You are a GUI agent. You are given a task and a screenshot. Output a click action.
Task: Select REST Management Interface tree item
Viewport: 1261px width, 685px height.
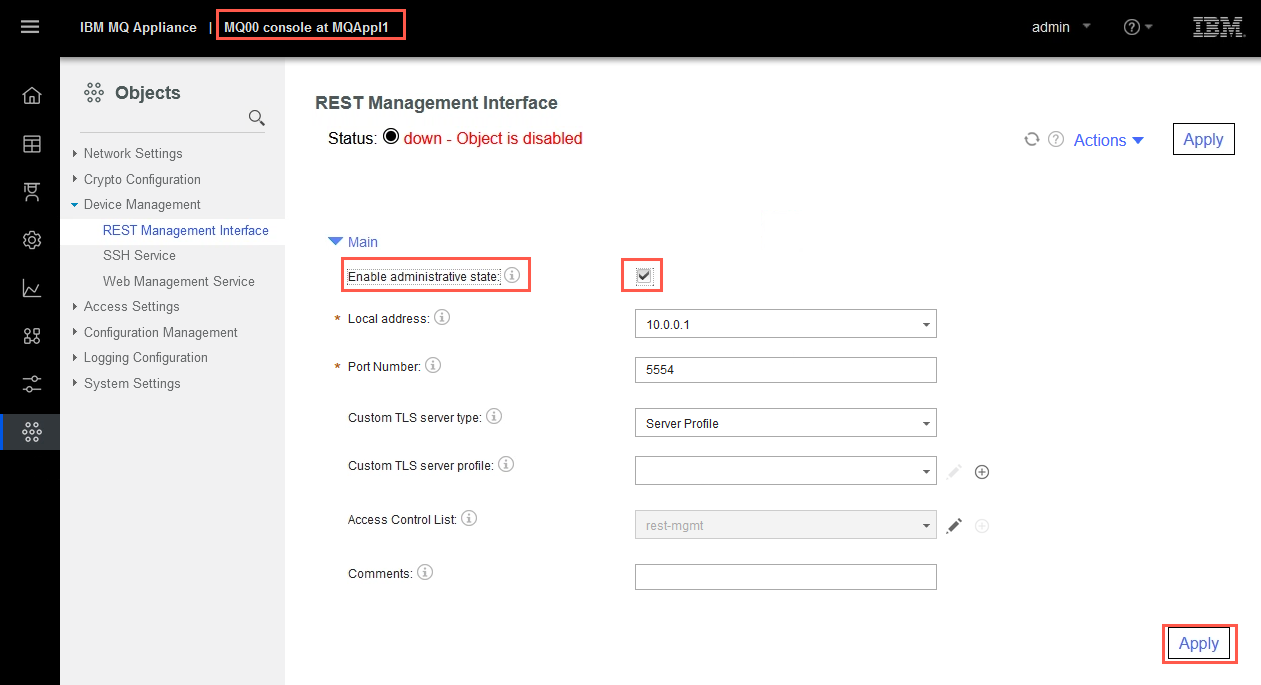(x=186, y=230)
